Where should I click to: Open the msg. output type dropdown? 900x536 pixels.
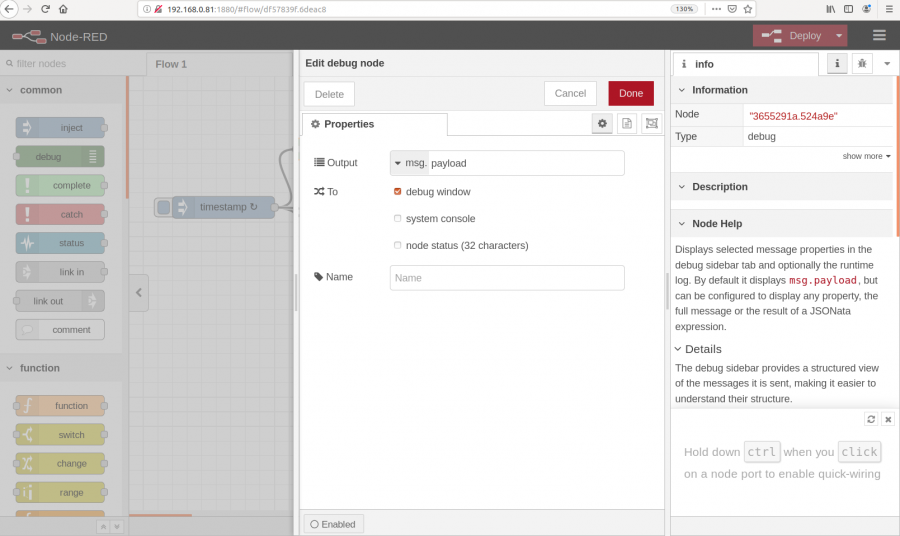pos(409,163)
